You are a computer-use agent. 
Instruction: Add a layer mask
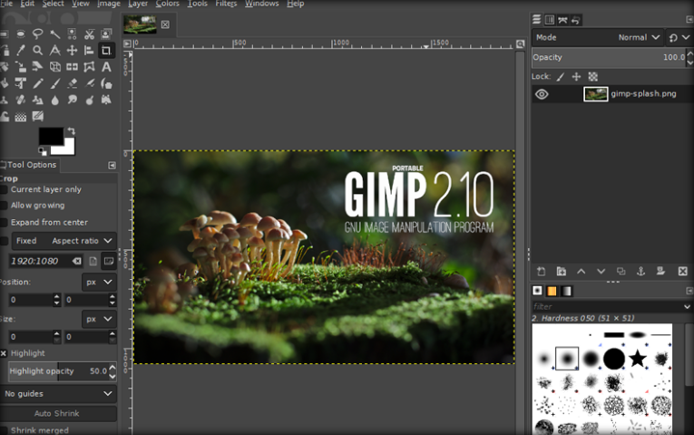pos(660,271)
